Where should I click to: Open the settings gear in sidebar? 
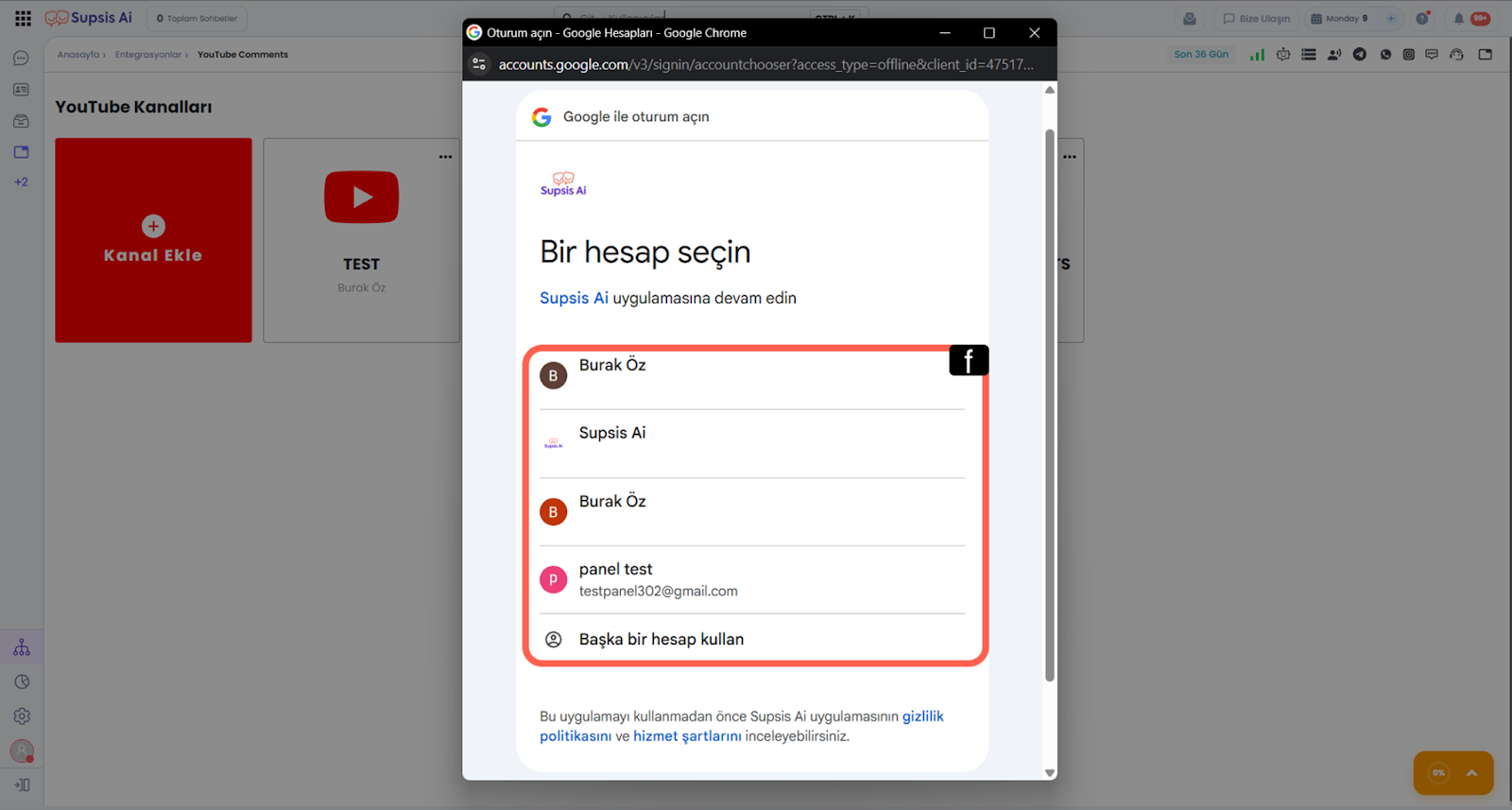(x=22, y=716)
